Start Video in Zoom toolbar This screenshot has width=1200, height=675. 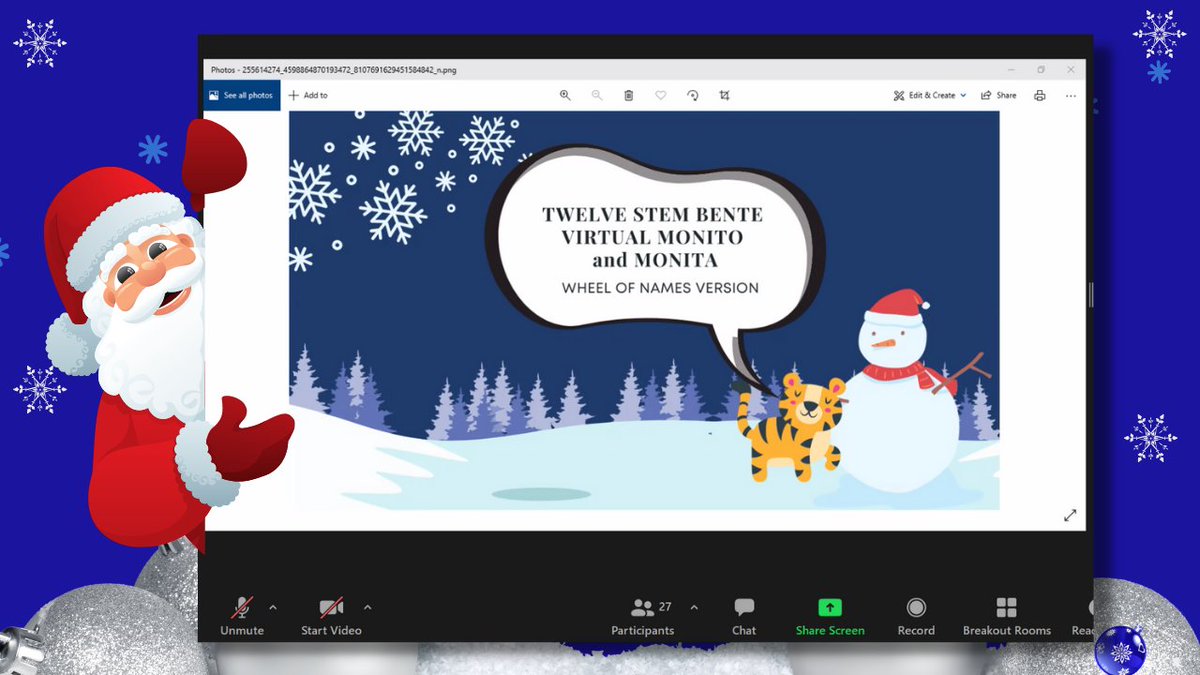point(331,616)
